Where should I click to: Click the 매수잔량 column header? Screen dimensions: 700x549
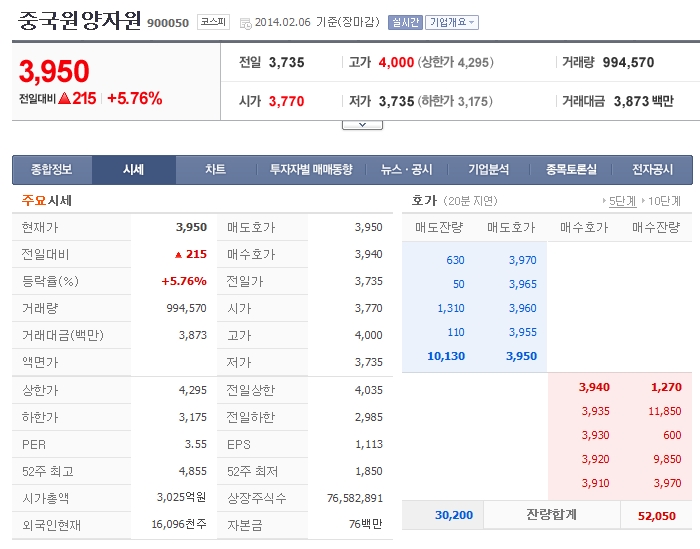[656, 228]
